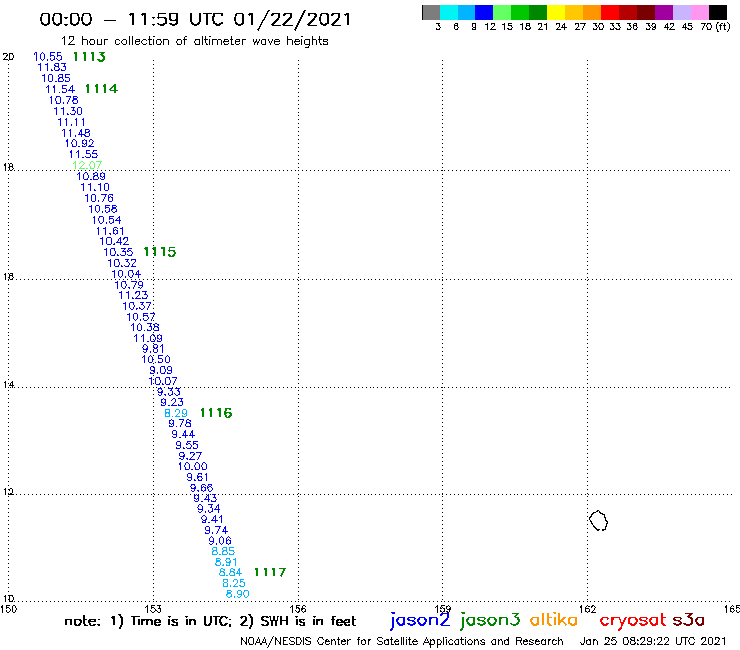Select the time marker 1115
This screenshot has height=650, width=740.
tap(160, 252)
